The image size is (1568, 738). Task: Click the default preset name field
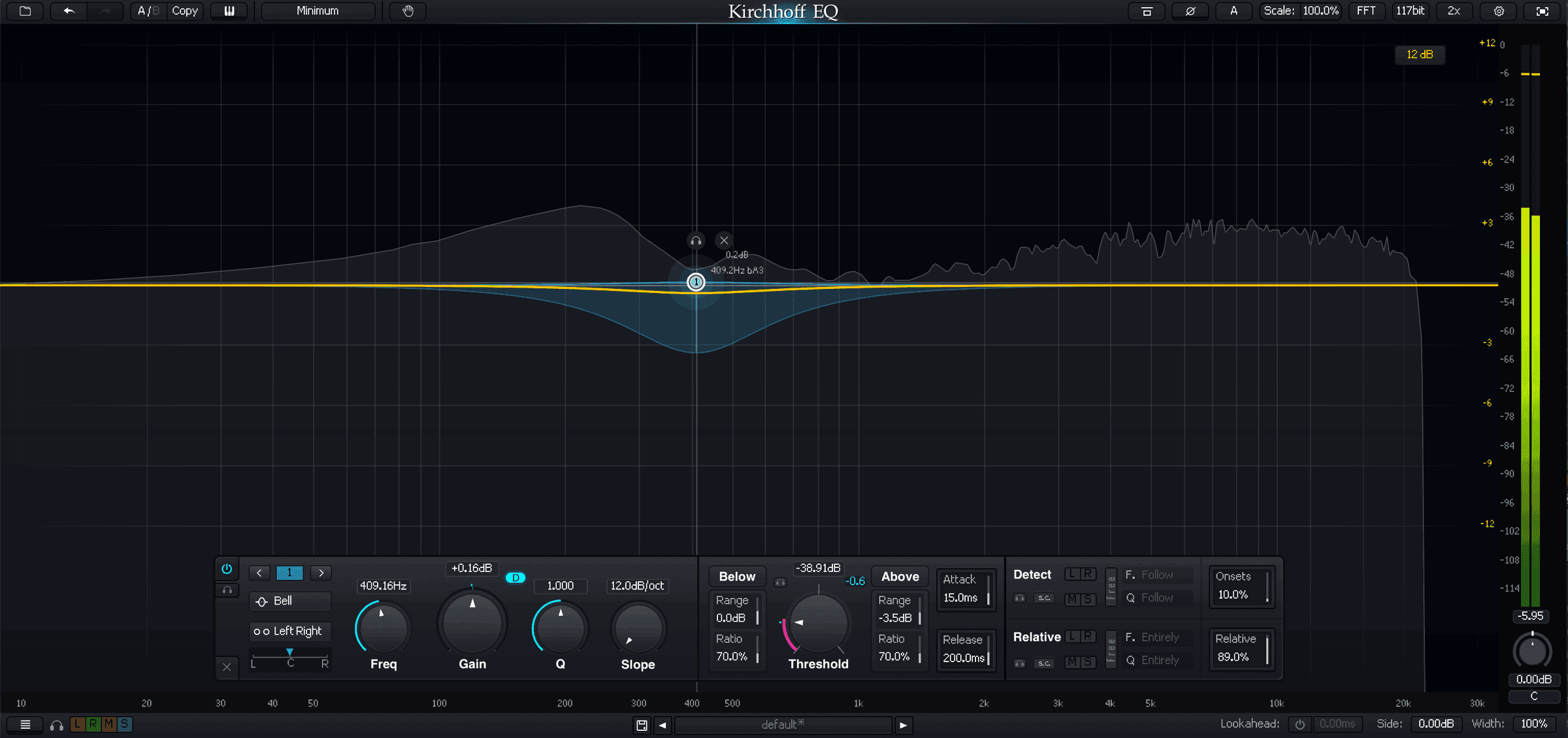point(783,725)
